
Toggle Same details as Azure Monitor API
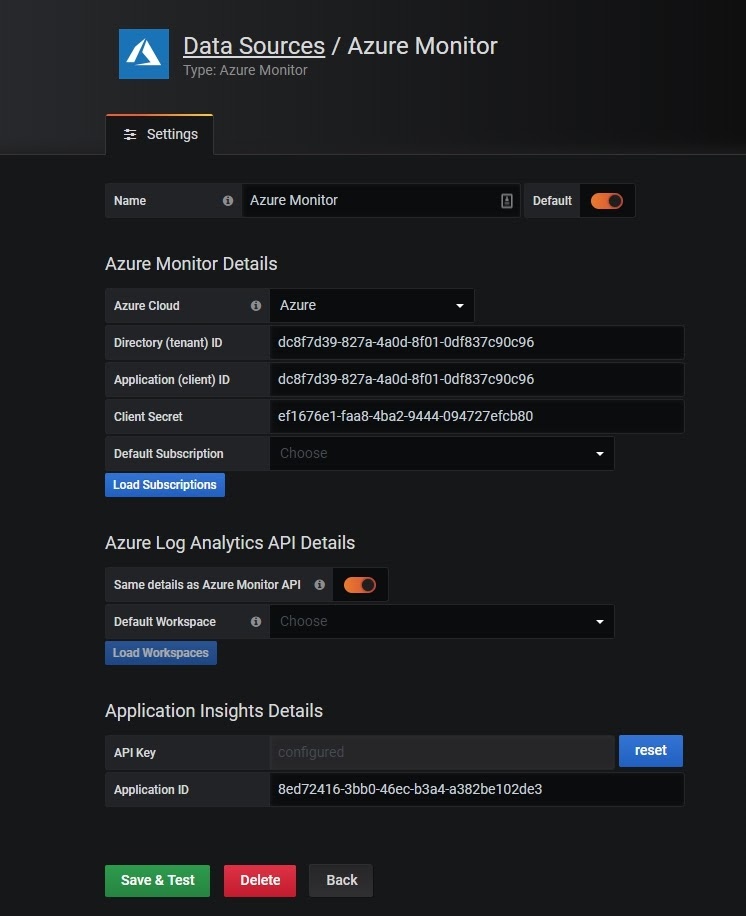coord(359,585)
